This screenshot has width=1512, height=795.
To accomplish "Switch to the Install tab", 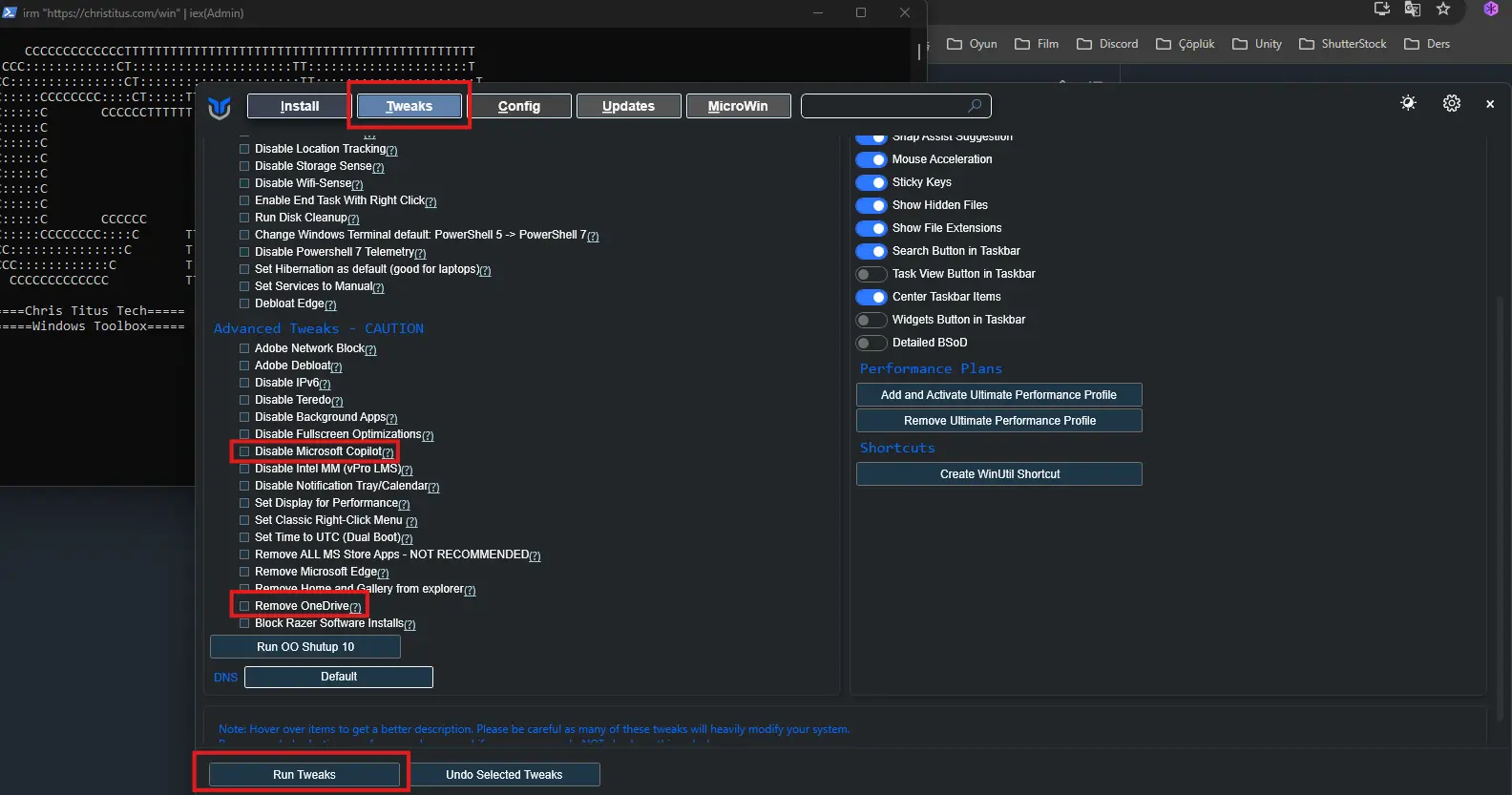I will (x=300, y=106).
